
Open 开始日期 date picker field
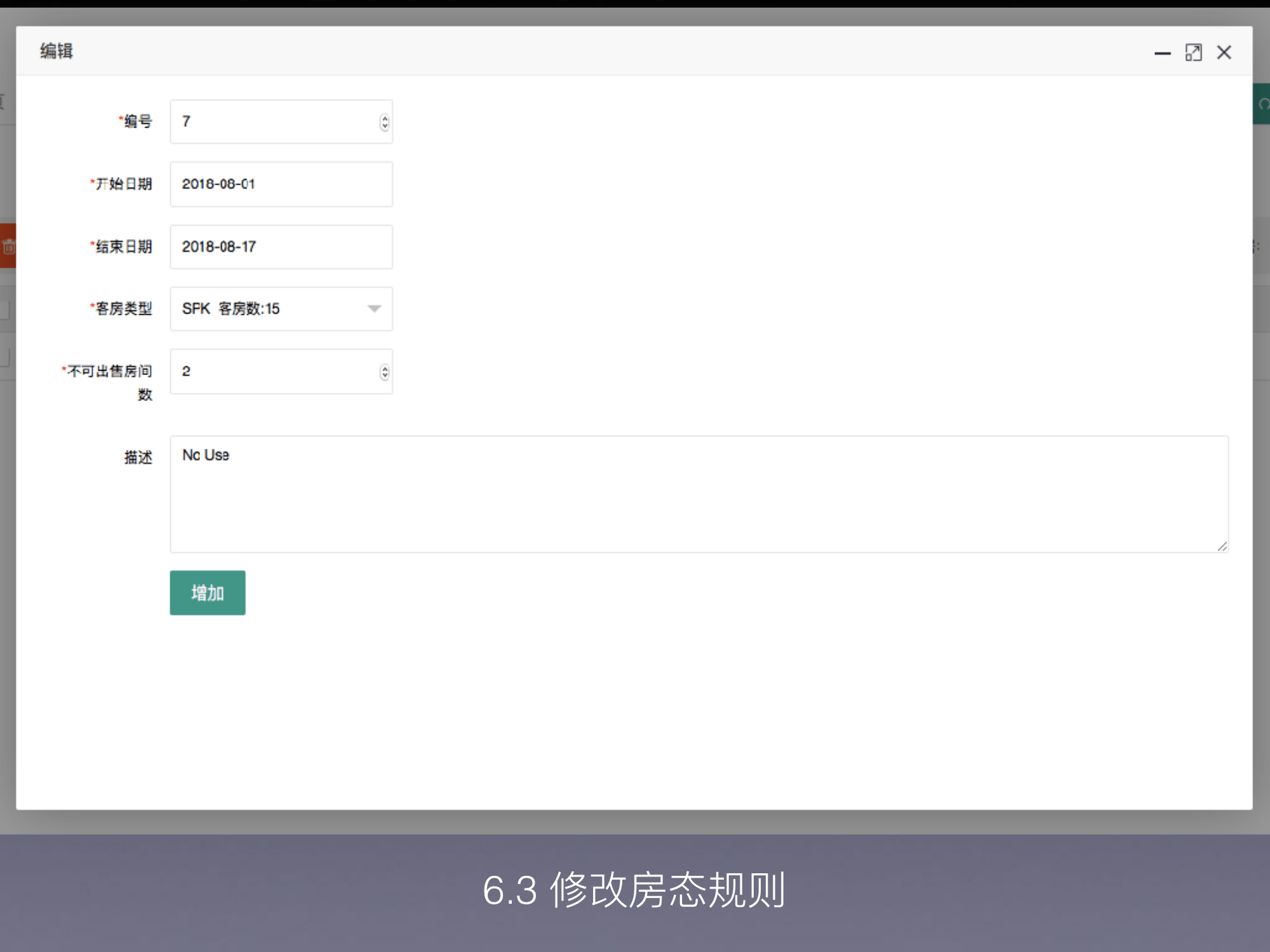(281, 184)
